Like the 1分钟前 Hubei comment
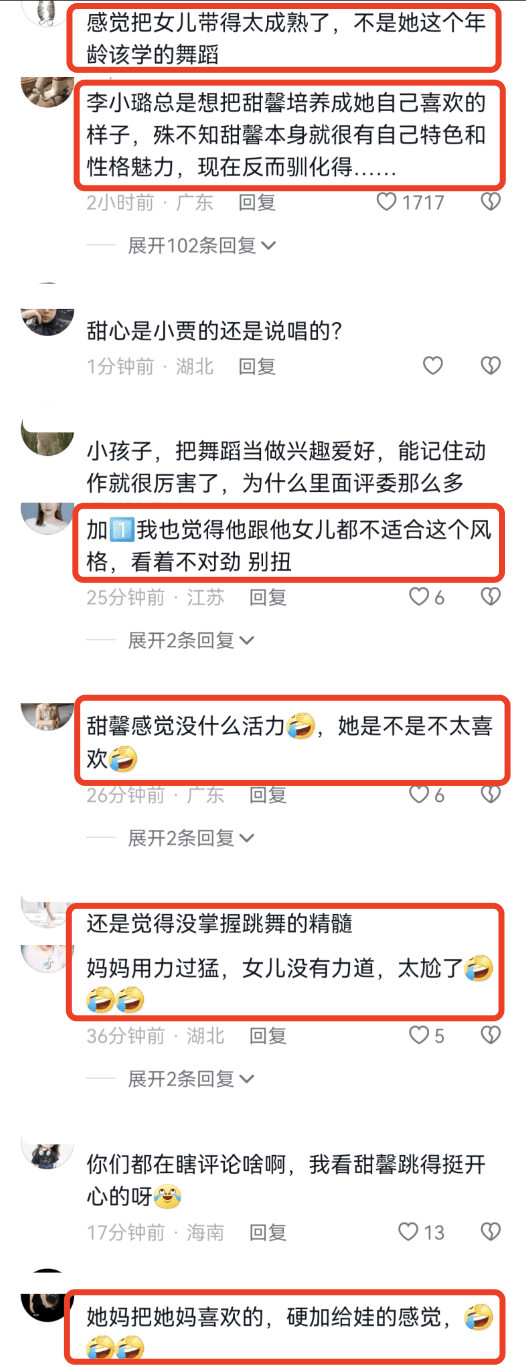526x1368 pixels. 432,366
